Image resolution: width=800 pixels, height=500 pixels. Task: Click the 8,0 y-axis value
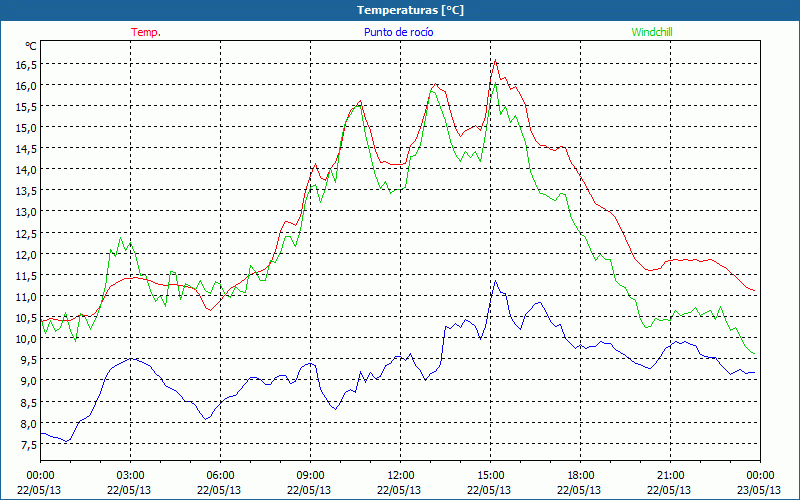pyautogui.click(x=28, y=423)
